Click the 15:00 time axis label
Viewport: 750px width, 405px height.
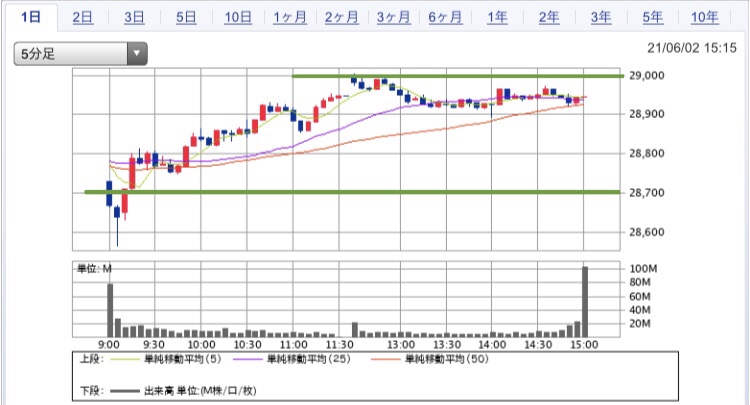584,345
